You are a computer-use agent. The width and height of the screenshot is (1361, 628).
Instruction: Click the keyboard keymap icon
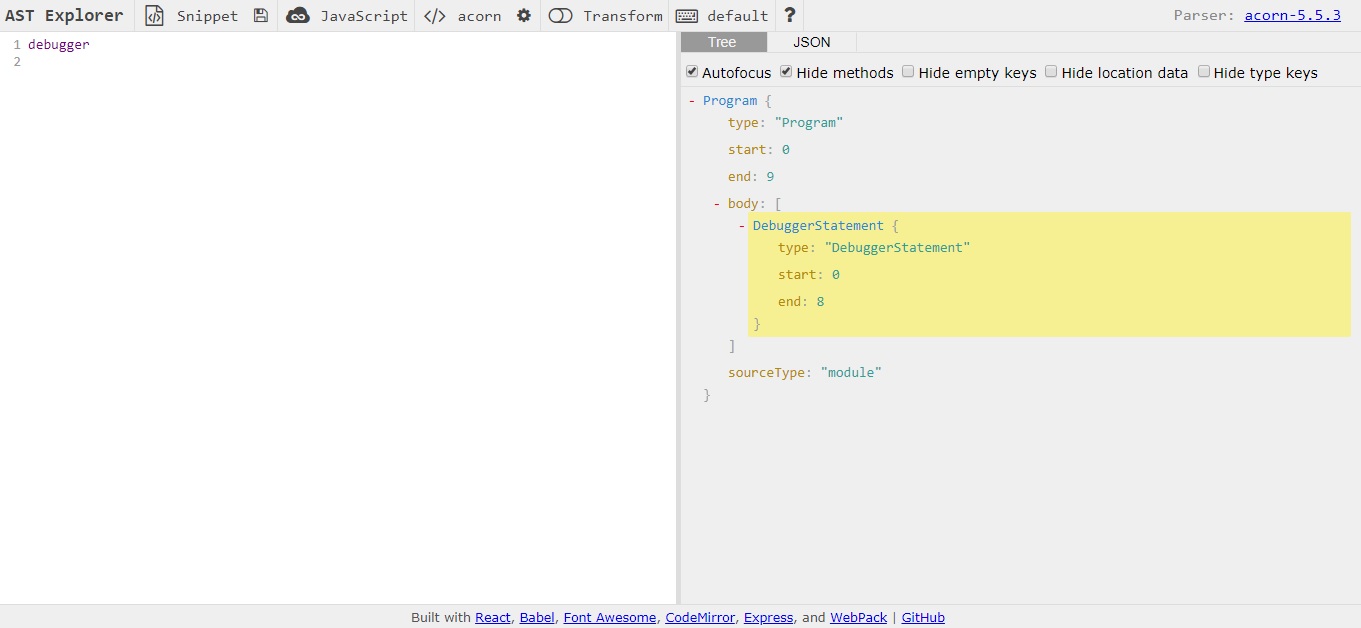point(687,16)
